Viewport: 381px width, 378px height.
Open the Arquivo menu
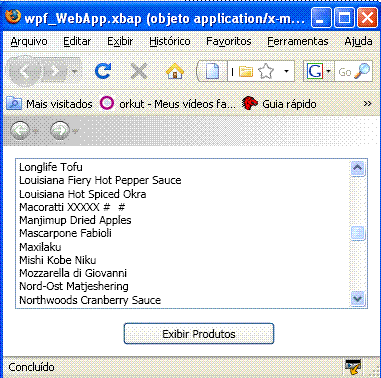pos(29,41)
